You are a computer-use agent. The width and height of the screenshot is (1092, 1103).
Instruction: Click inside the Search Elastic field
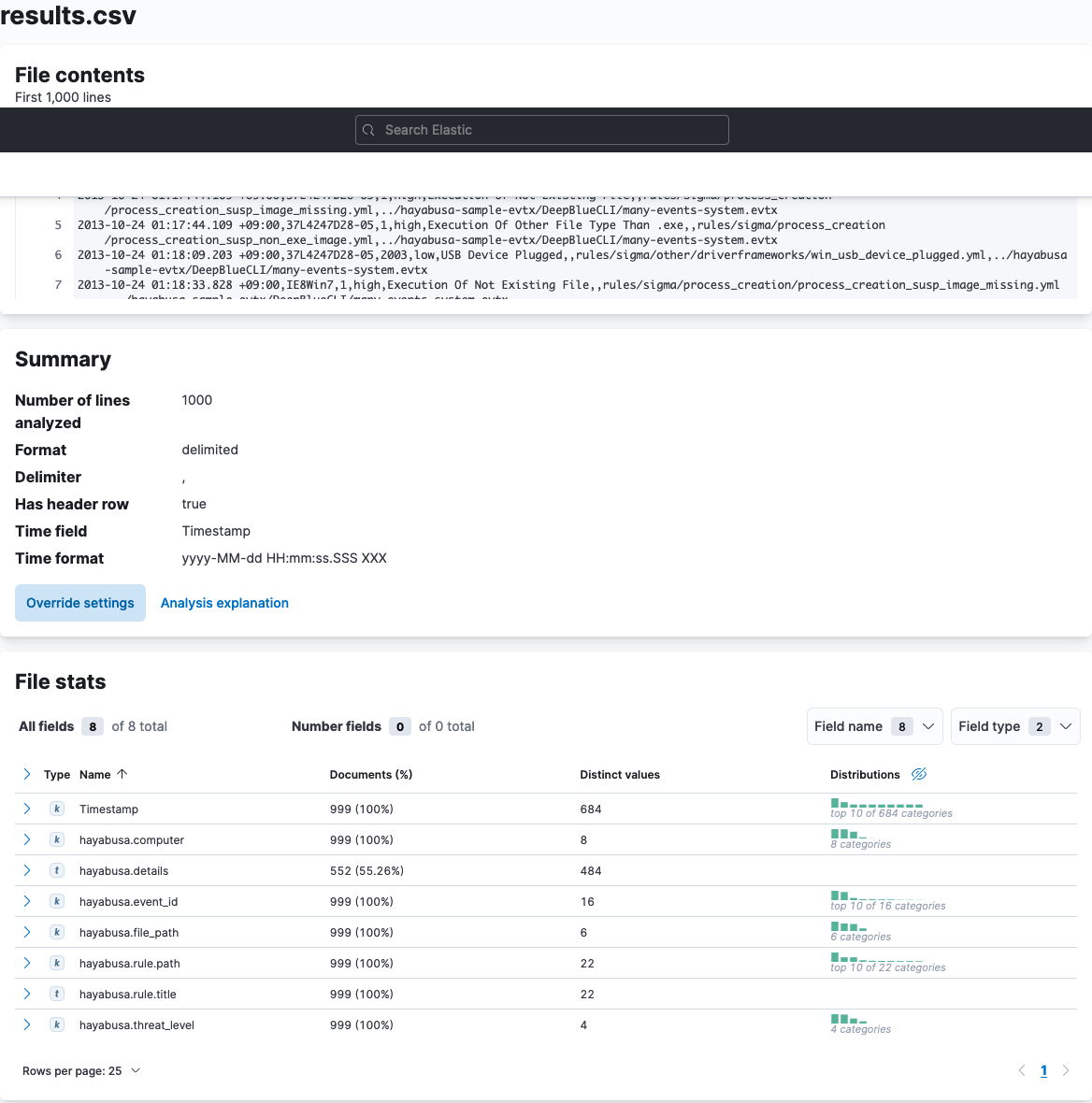(x=541, y=130)
